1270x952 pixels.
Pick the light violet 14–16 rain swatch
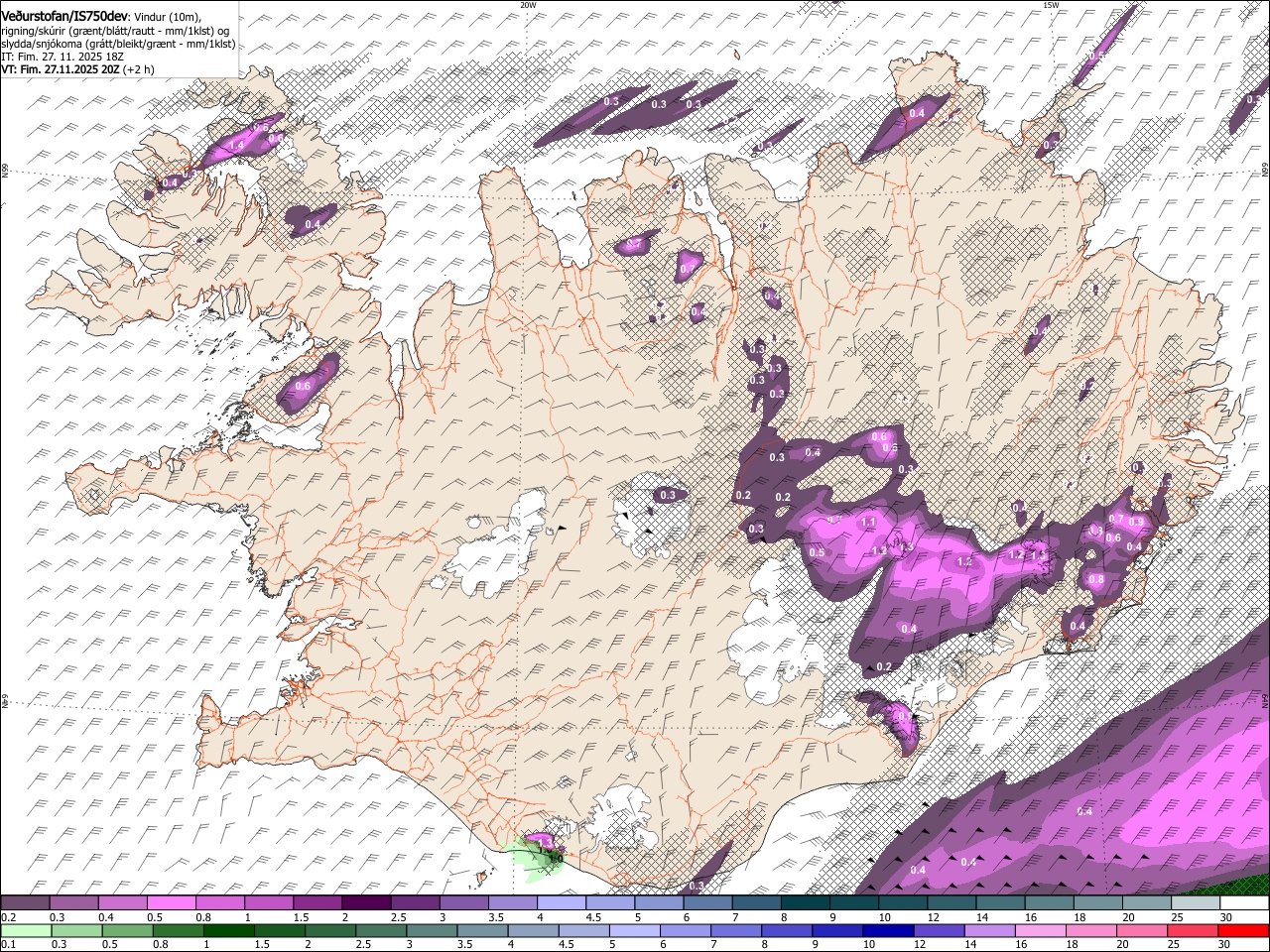pyautogui.click(x=988, y=931)
